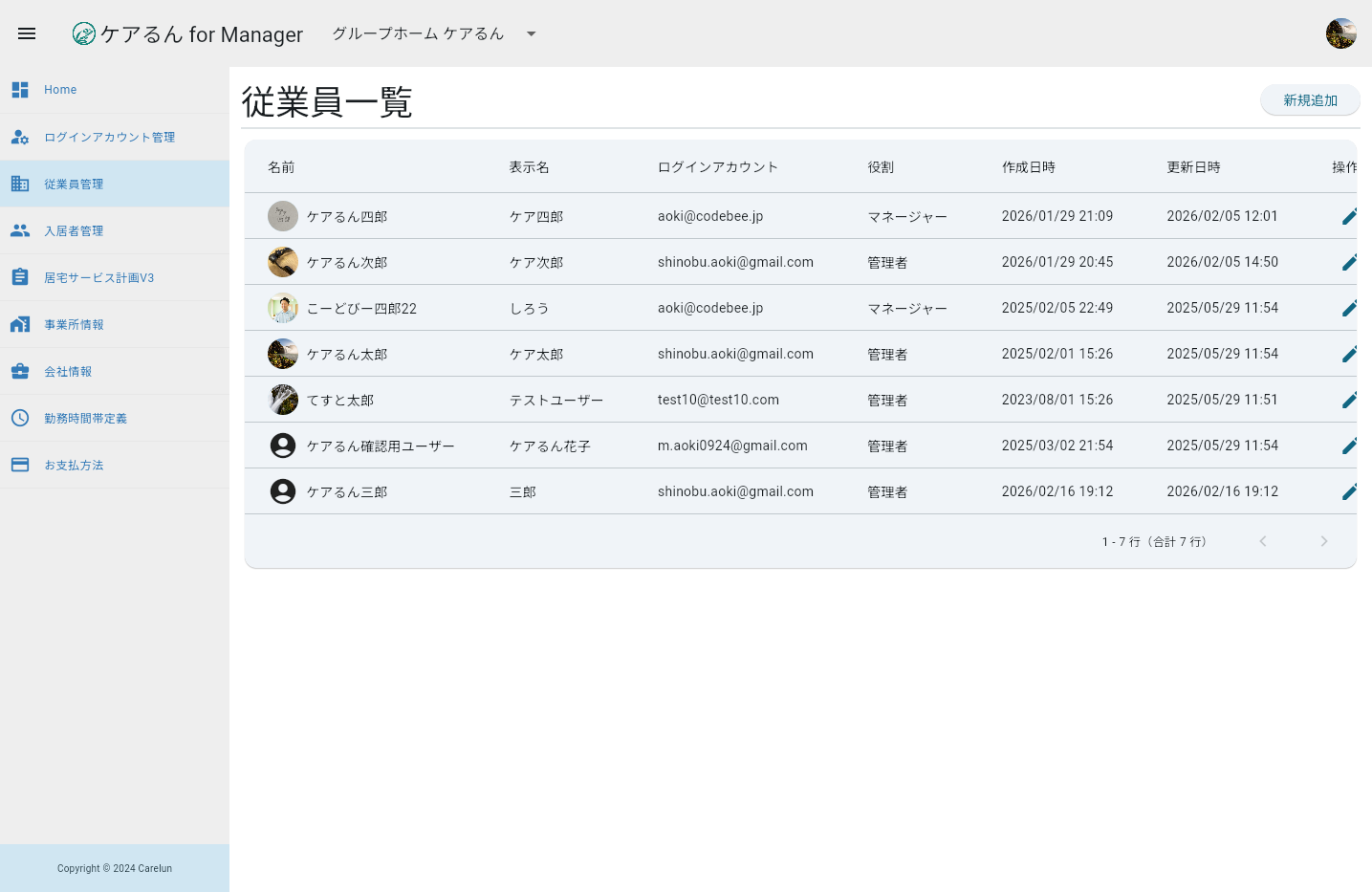Viewport: 1372px width, 892px height.
Task: Click the ケアるん for Manager logo
Action: pyautogui.click(x=187, y=34)
